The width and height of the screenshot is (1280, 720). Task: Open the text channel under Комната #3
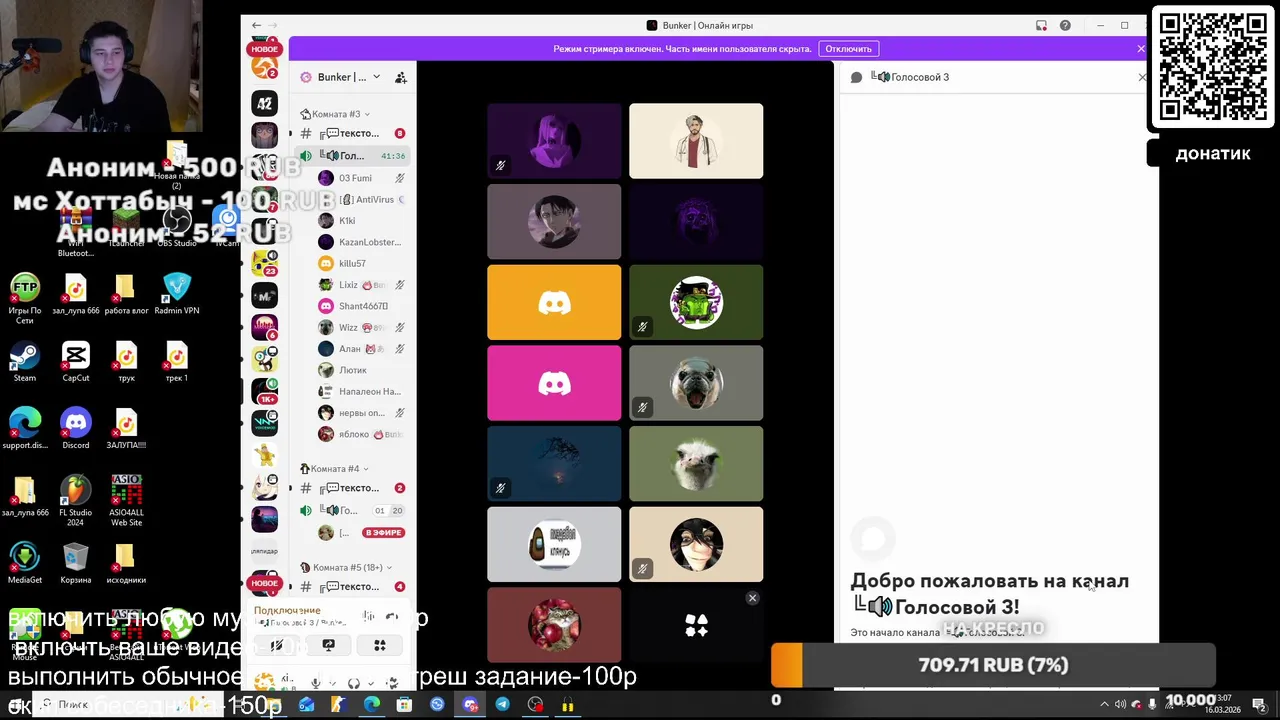354,133
